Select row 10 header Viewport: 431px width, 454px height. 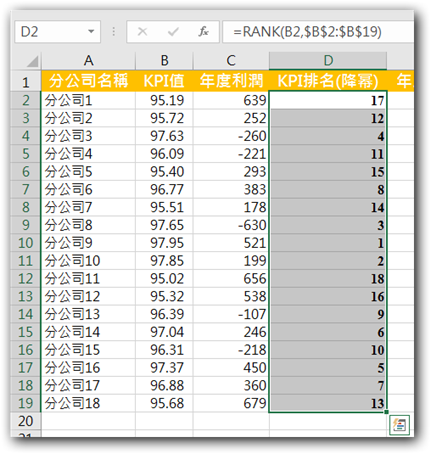coord(26,243)
